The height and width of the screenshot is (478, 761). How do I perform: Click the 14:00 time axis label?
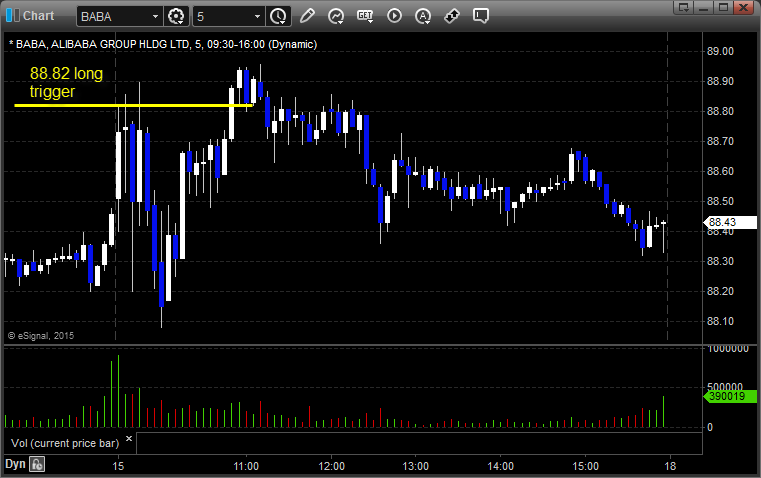pos(500,466)
